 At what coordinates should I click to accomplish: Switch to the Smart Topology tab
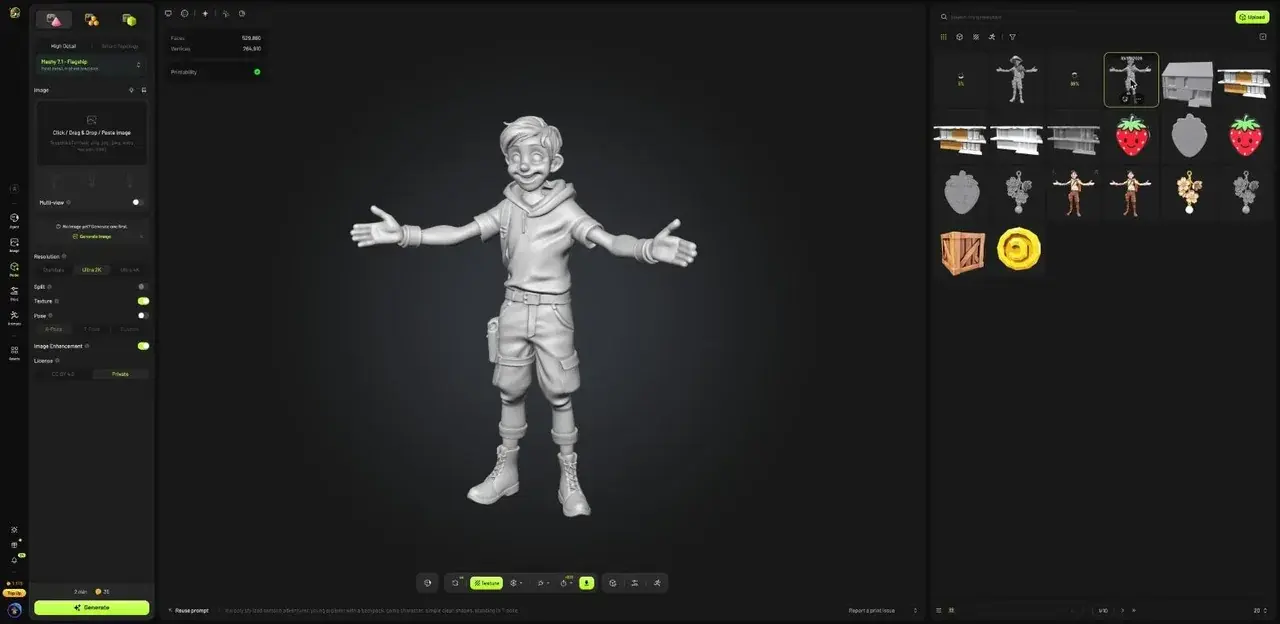tap(120, 46)
